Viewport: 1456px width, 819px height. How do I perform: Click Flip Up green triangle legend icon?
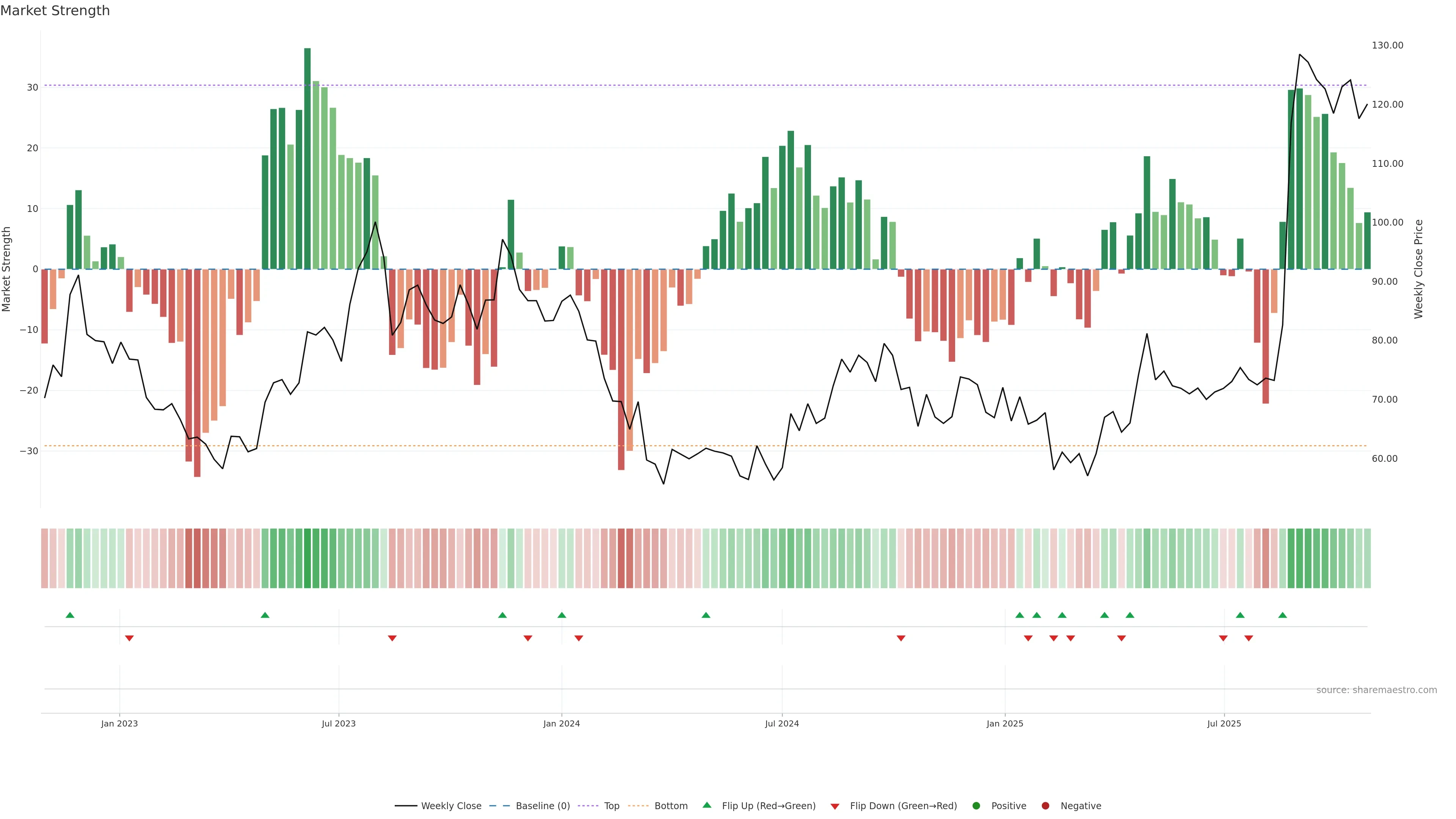point(706,805)
